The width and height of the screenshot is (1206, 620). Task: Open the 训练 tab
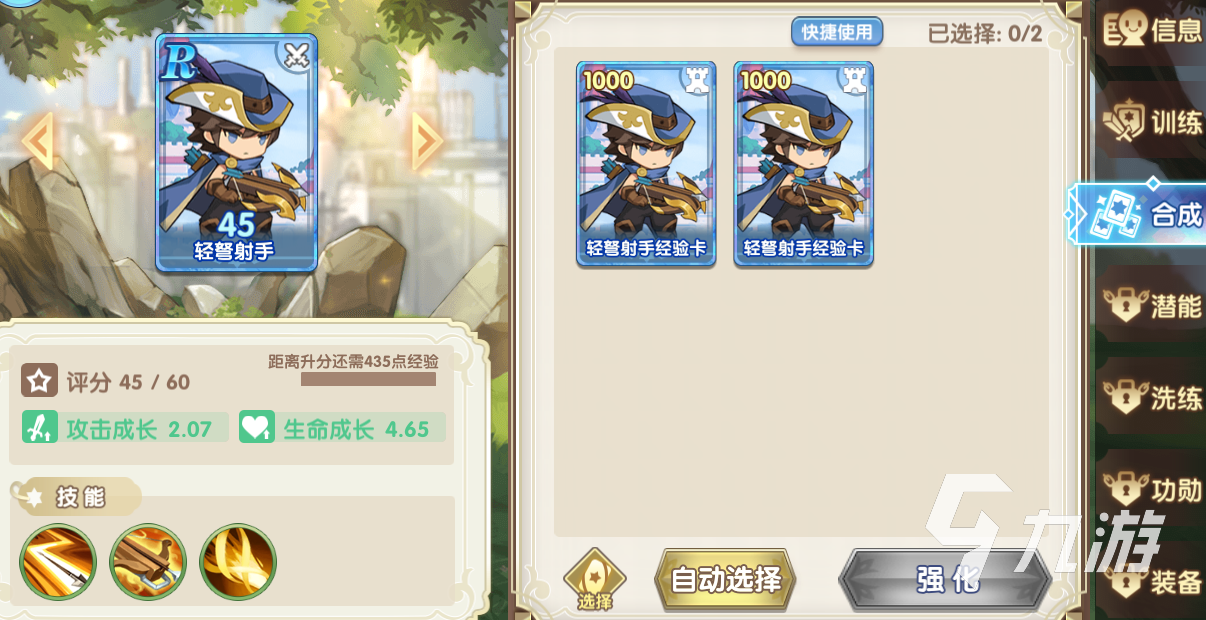coord(1152,123)
